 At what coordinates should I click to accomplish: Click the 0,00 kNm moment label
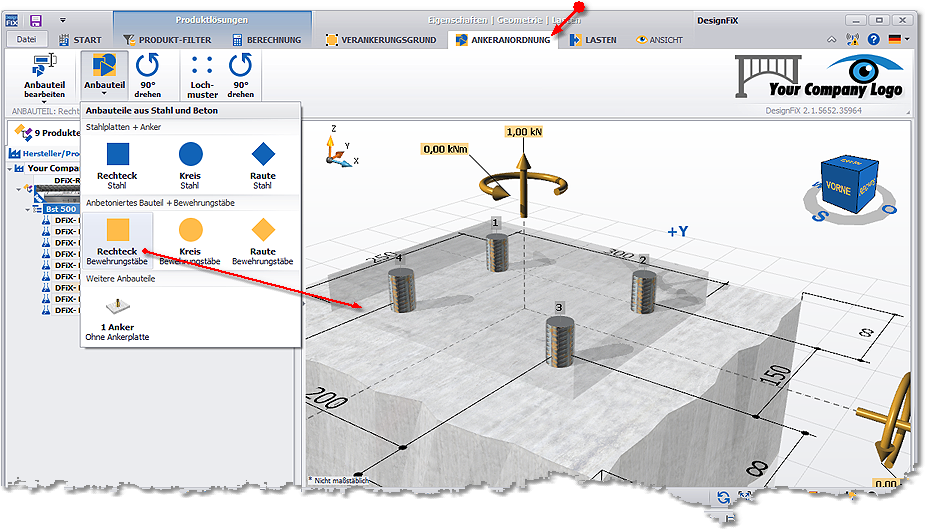pyautogui.click(x=445, y=149)
